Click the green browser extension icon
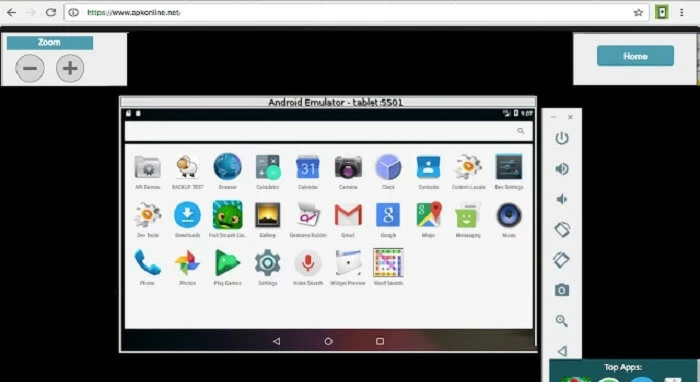 pyautogui.click(x=662, y=12)
